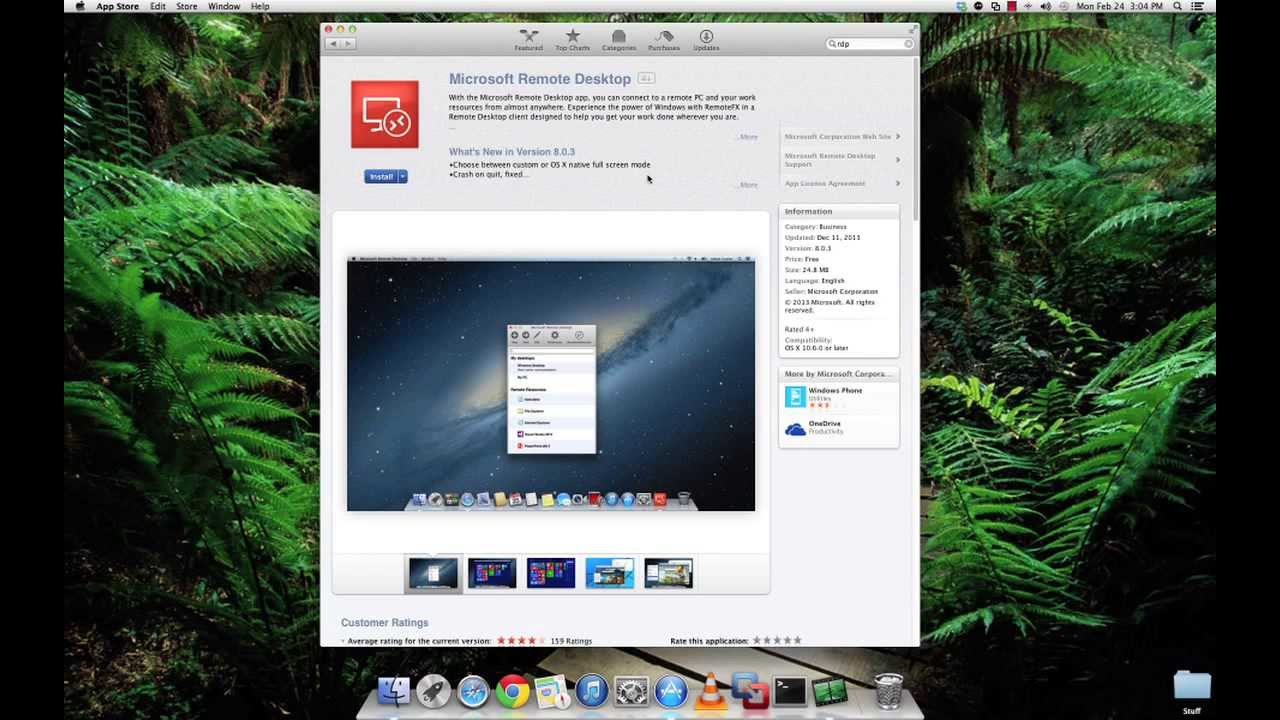Open Launchpad from the Dock

pyautogui.click(x=433, y=691)
